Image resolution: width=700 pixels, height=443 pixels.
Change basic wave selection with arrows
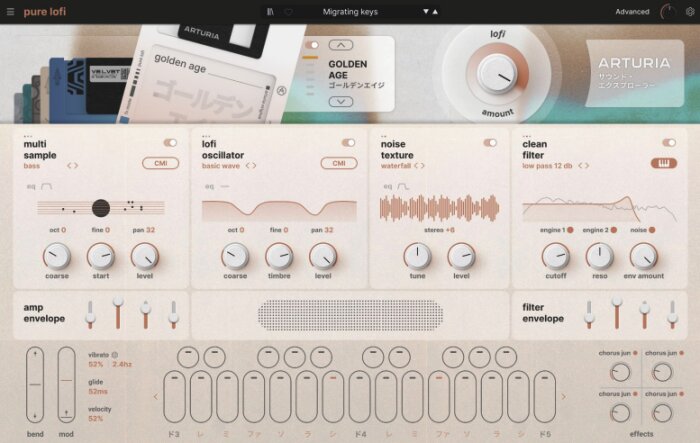pos(251,166)
